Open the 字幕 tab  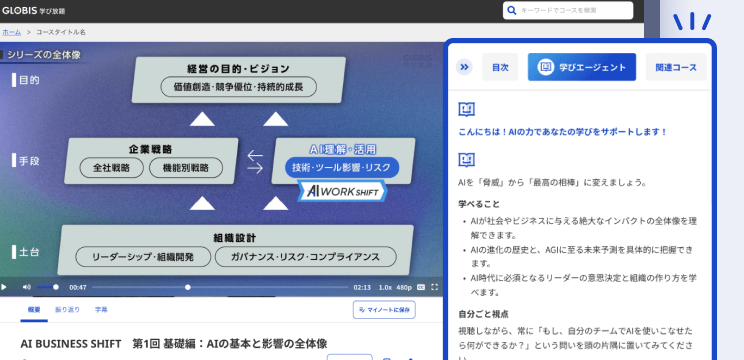tap(101, 310)
